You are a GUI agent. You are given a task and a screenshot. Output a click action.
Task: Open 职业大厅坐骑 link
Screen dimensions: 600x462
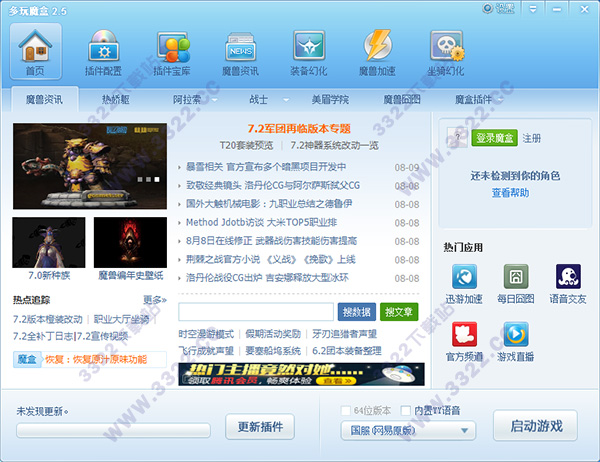pyautogui.click(x=121, y=319)
